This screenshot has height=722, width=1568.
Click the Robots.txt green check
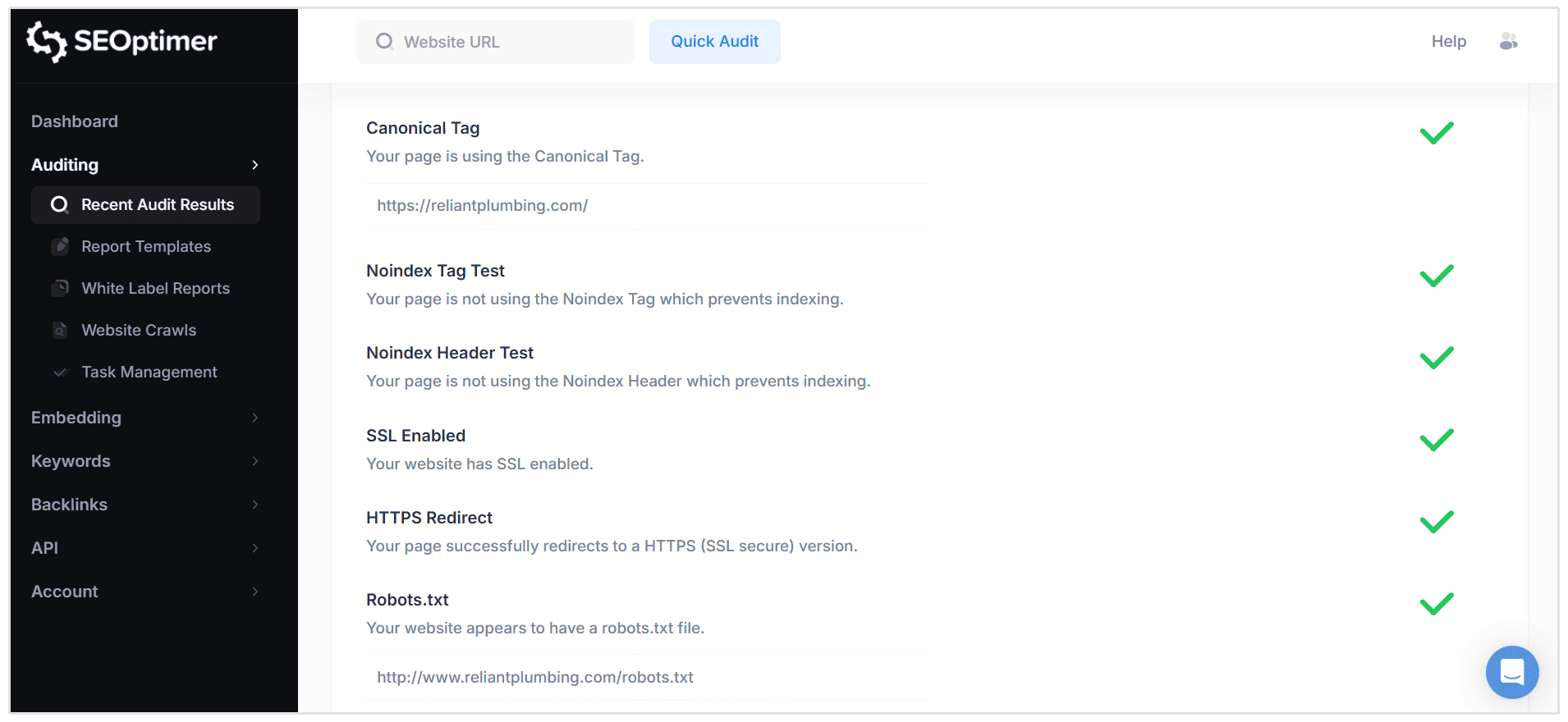tap(1436, 605)
